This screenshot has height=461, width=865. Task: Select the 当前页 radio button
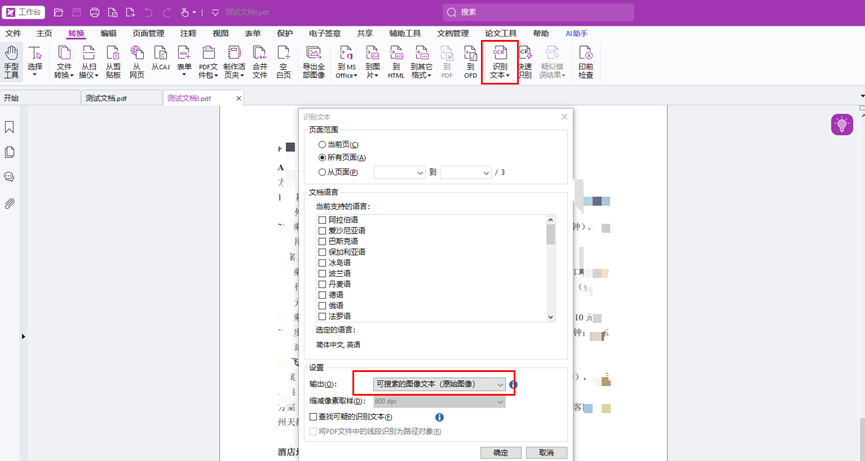click(x=322, y=145)
